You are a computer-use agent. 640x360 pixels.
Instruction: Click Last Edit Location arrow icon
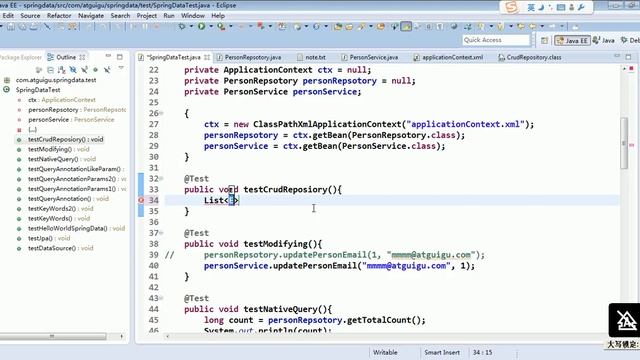click(521, 27)
